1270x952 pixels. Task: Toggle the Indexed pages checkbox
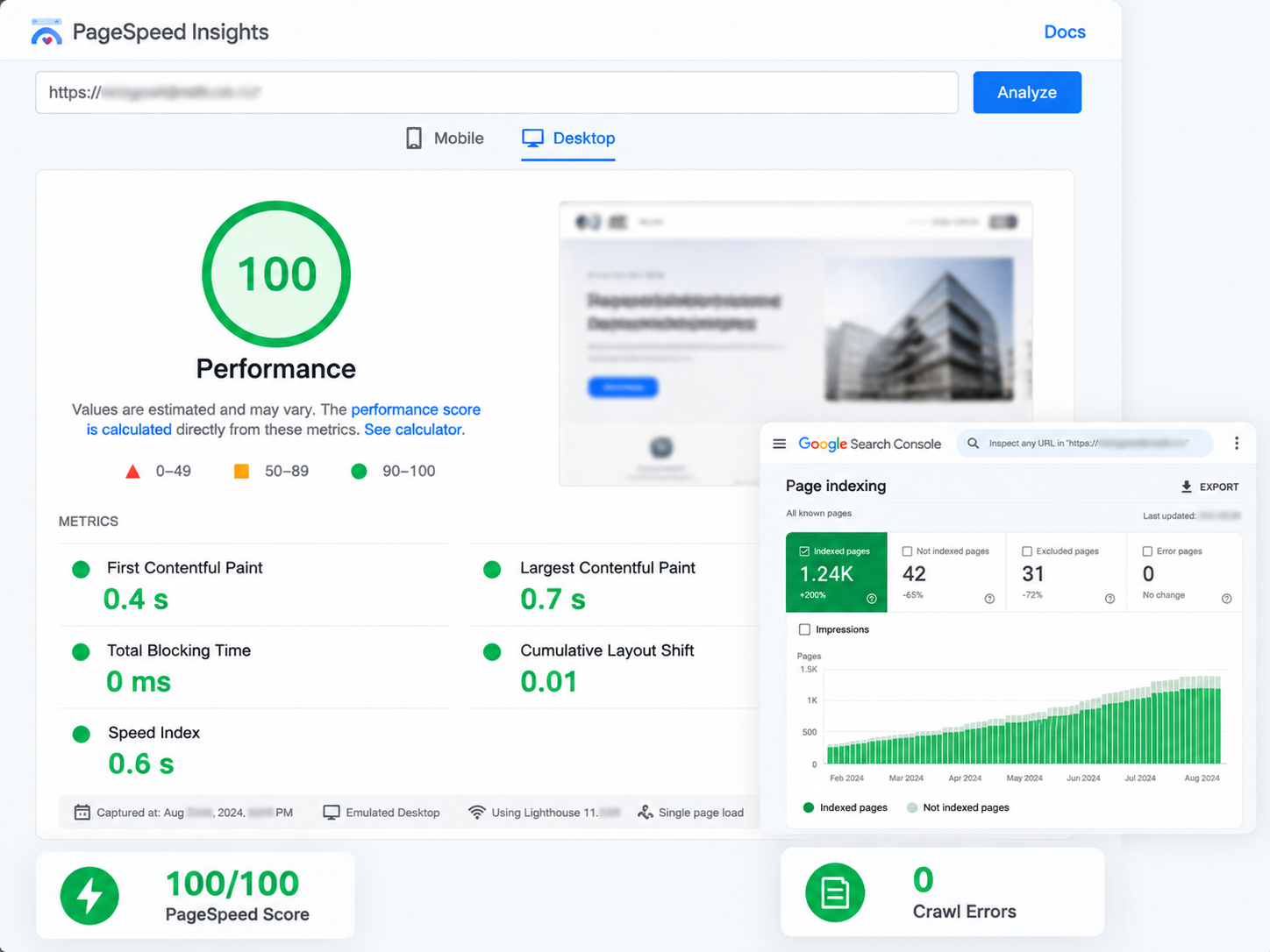coord(804,551)
